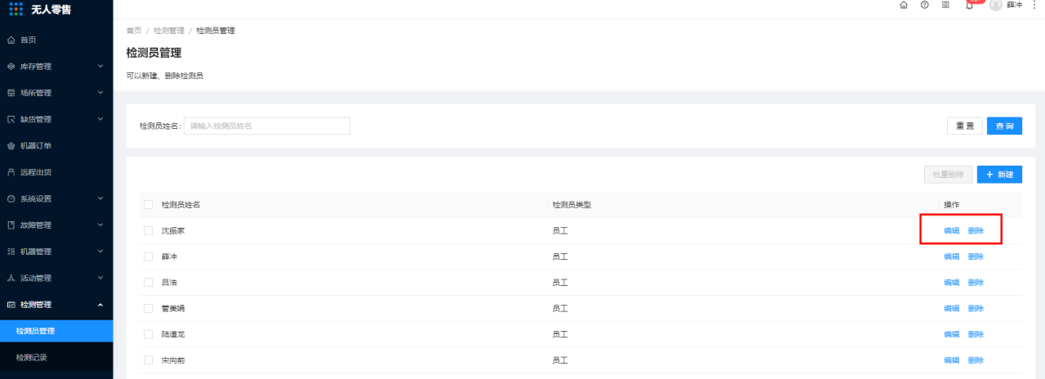Expand the 库存管理 menu
The width and height of the screenshot is (1045, 379).
(57, 67)
